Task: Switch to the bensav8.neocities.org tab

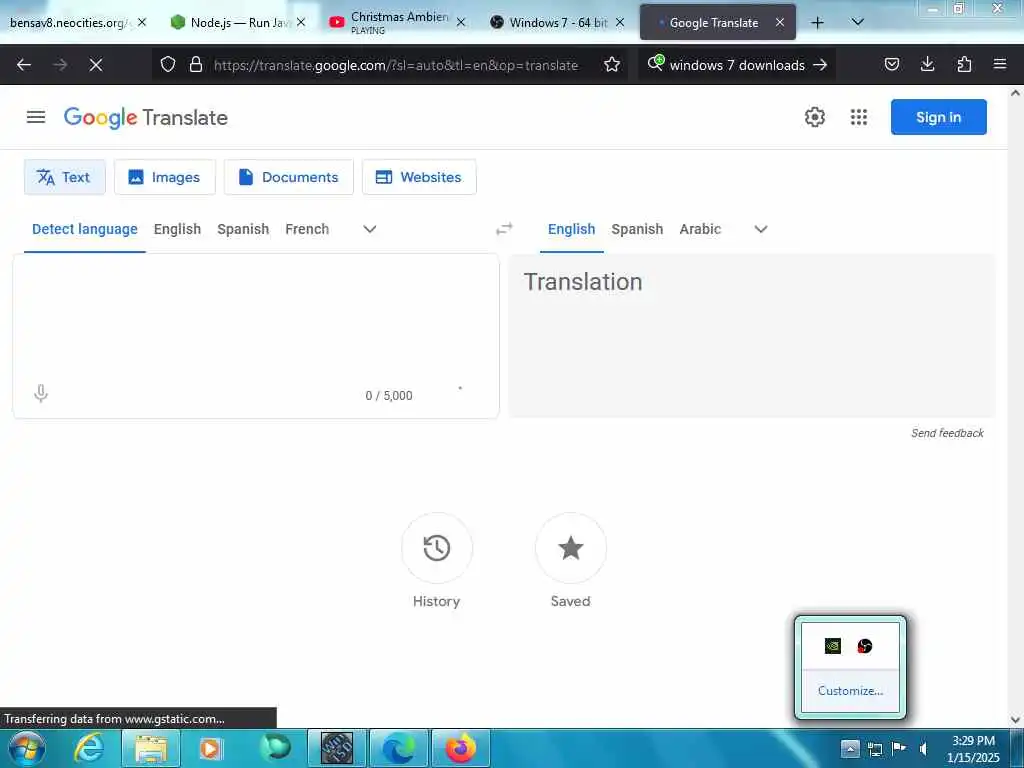Action: (70, 23)
